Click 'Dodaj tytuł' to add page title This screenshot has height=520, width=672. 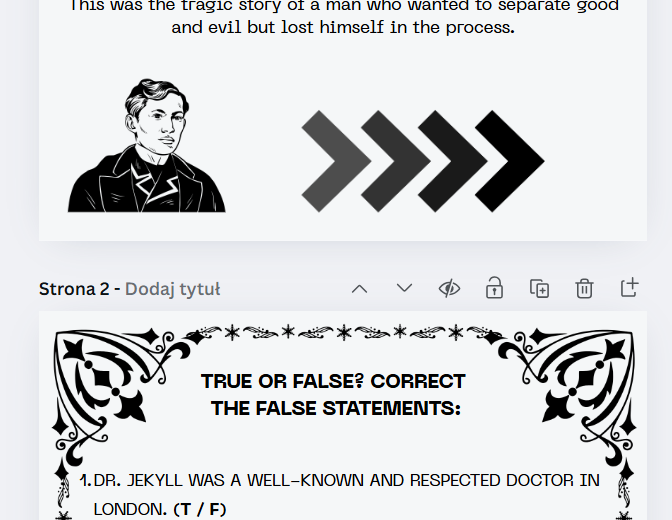point(173,289)
